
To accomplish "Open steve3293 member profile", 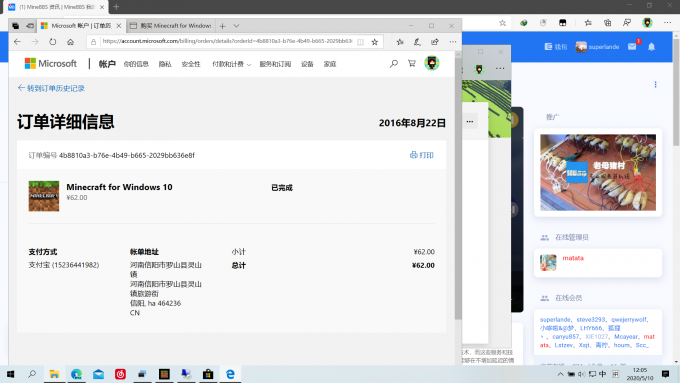I will 591,319.
